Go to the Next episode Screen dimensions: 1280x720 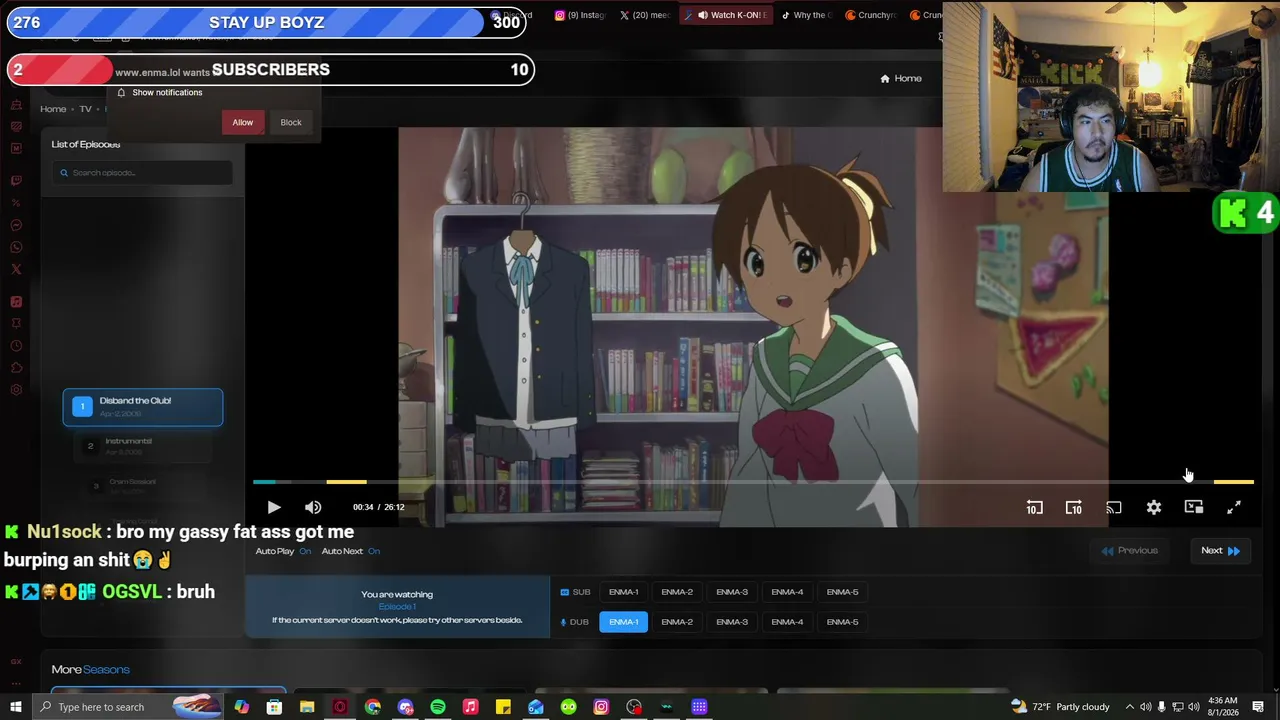[x=1220, y=551]
